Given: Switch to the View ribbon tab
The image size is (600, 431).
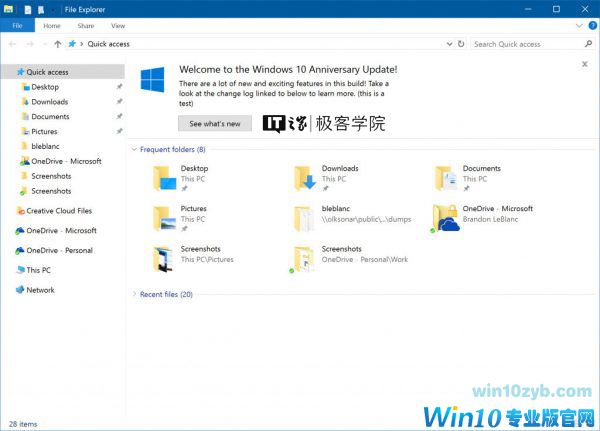Looking at the screenshot, I should (118, 25).
